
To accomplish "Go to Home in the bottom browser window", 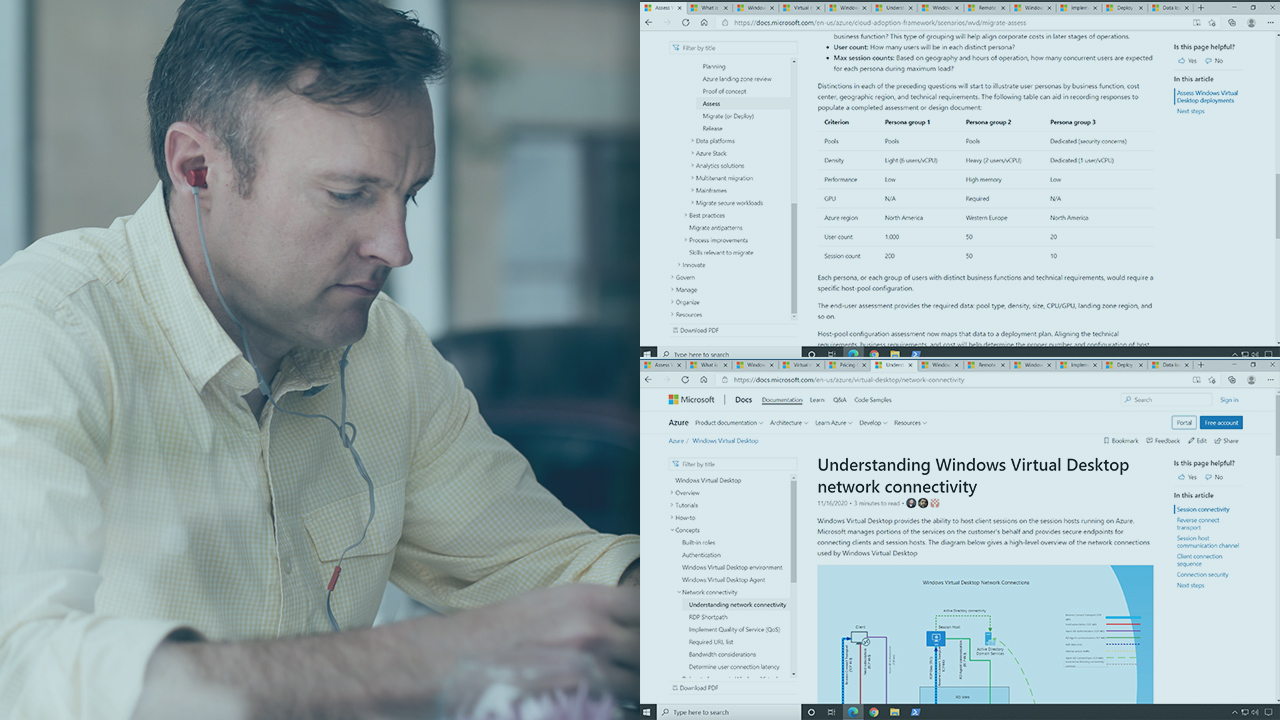I will point(704,380).
